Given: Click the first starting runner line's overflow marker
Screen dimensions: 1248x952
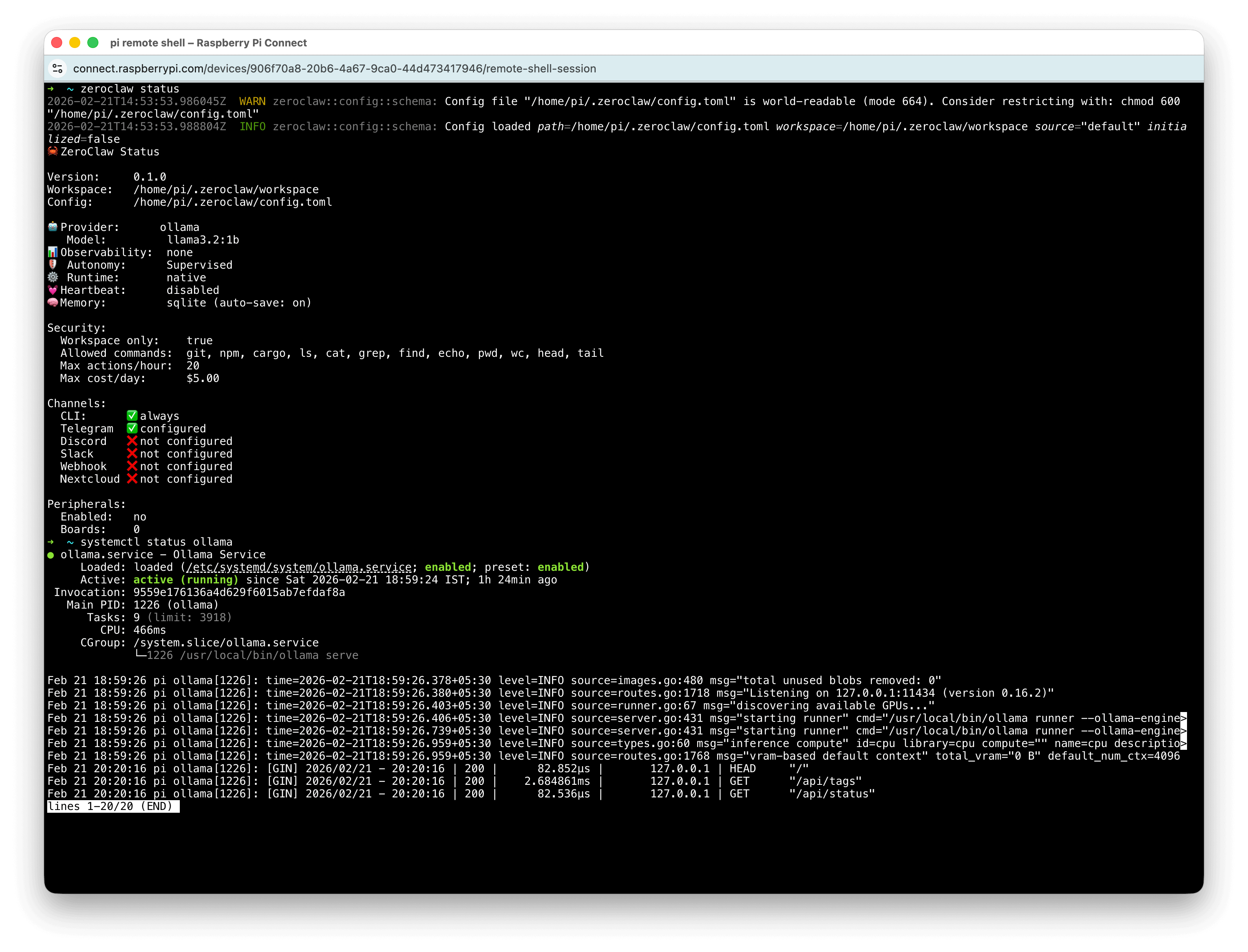Looking at the screenshot, I should point(1183,718).
